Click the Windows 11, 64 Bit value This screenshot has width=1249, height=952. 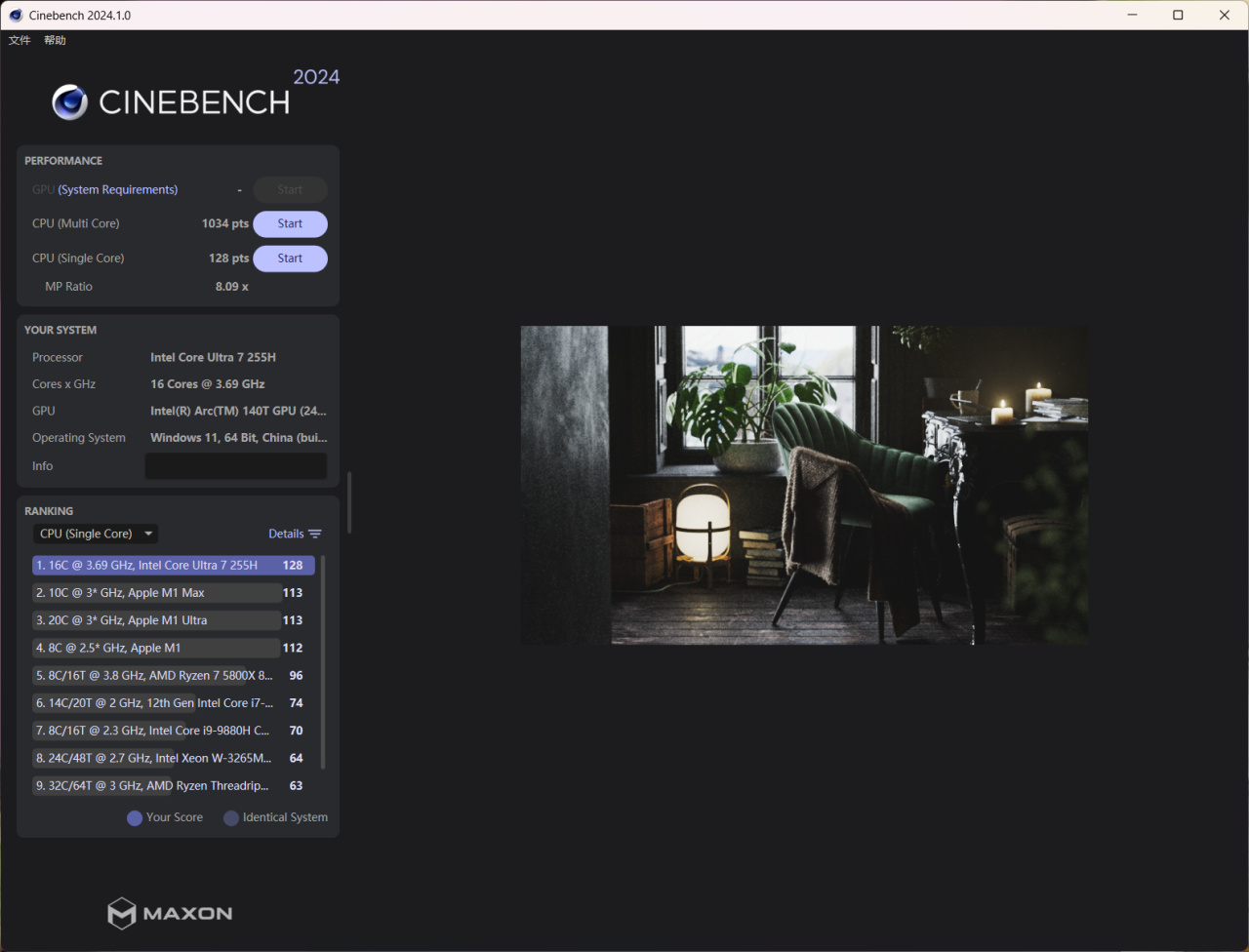pyautogui.click(x=239, y=438)
